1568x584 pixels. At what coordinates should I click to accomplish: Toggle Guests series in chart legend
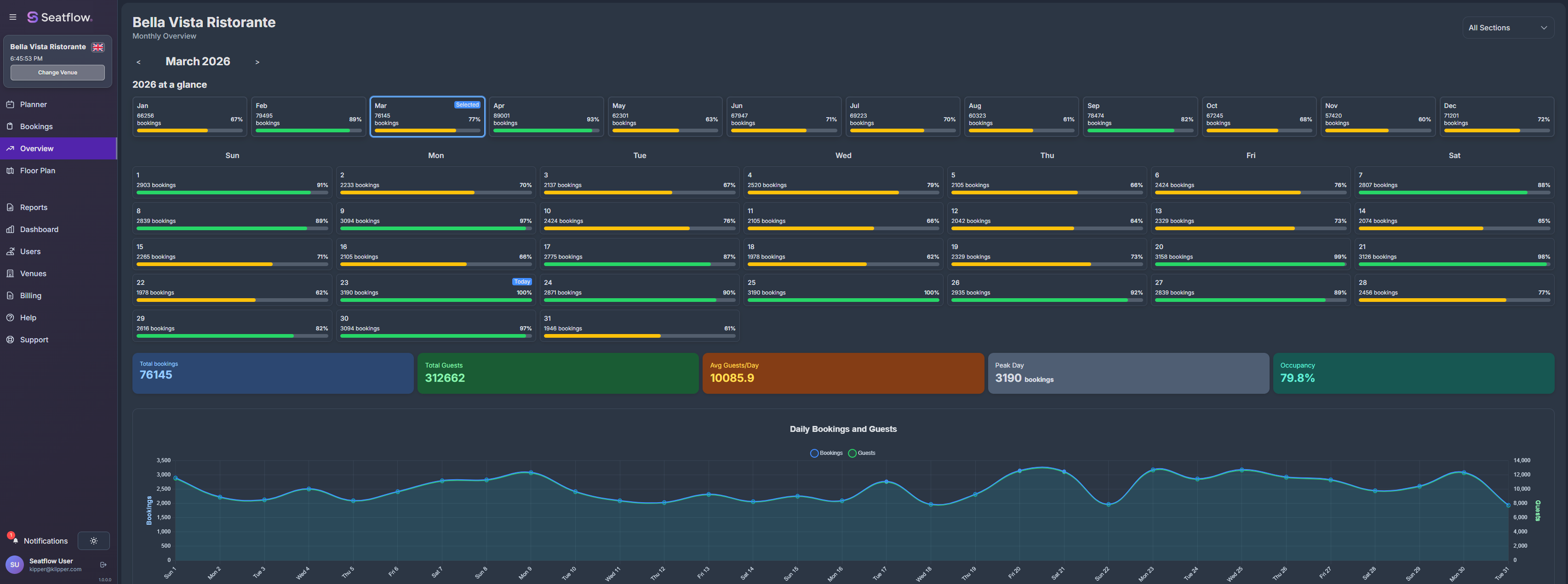[x=861, y=453]
